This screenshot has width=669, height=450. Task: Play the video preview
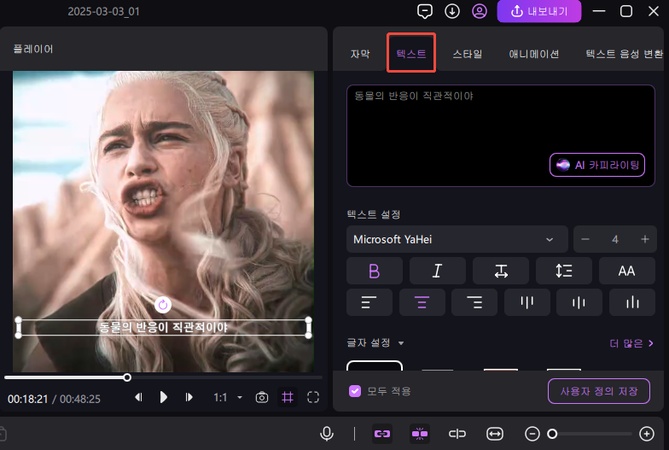click(x=163, y=398)
